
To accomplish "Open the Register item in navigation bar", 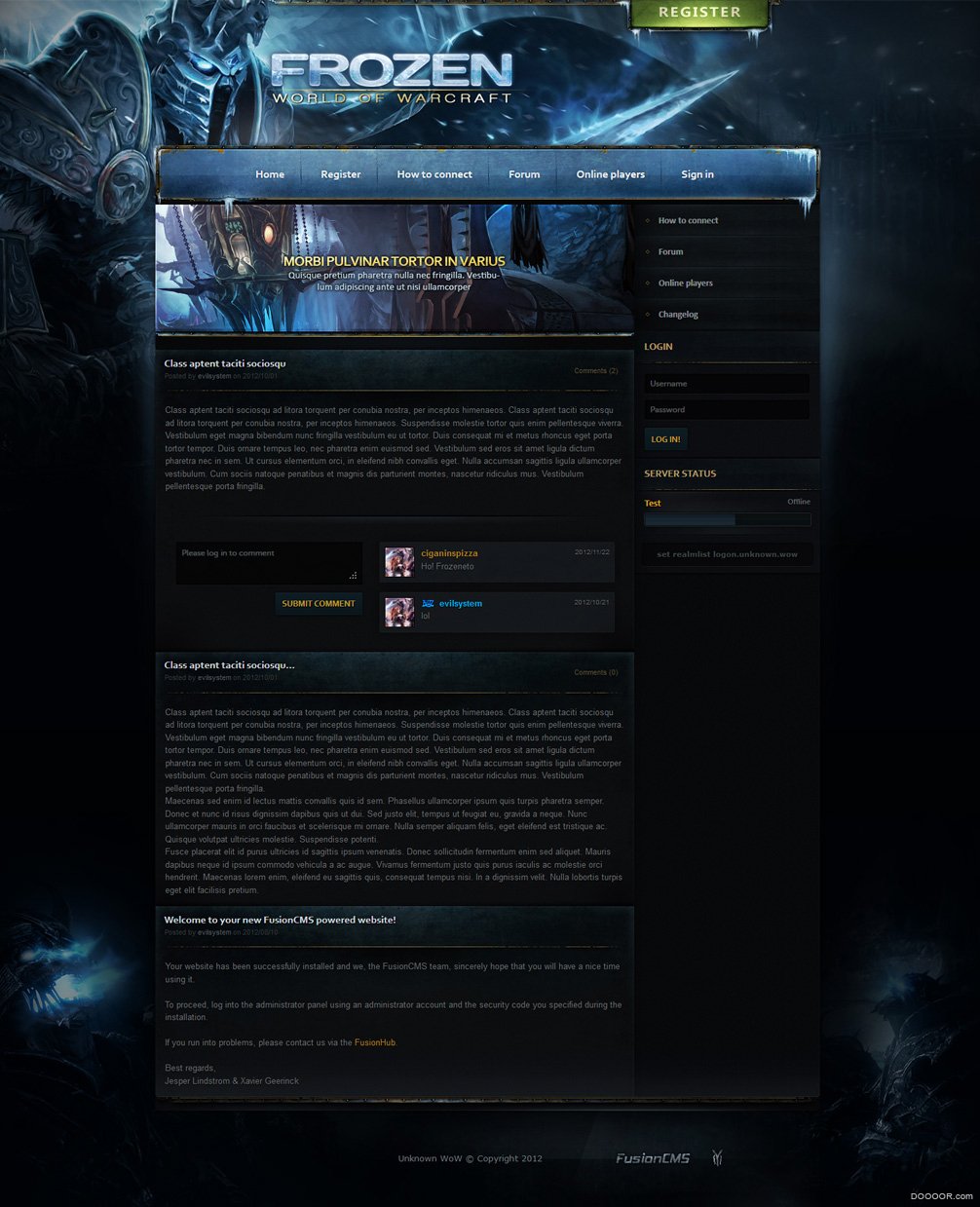I will coord(341,174).
